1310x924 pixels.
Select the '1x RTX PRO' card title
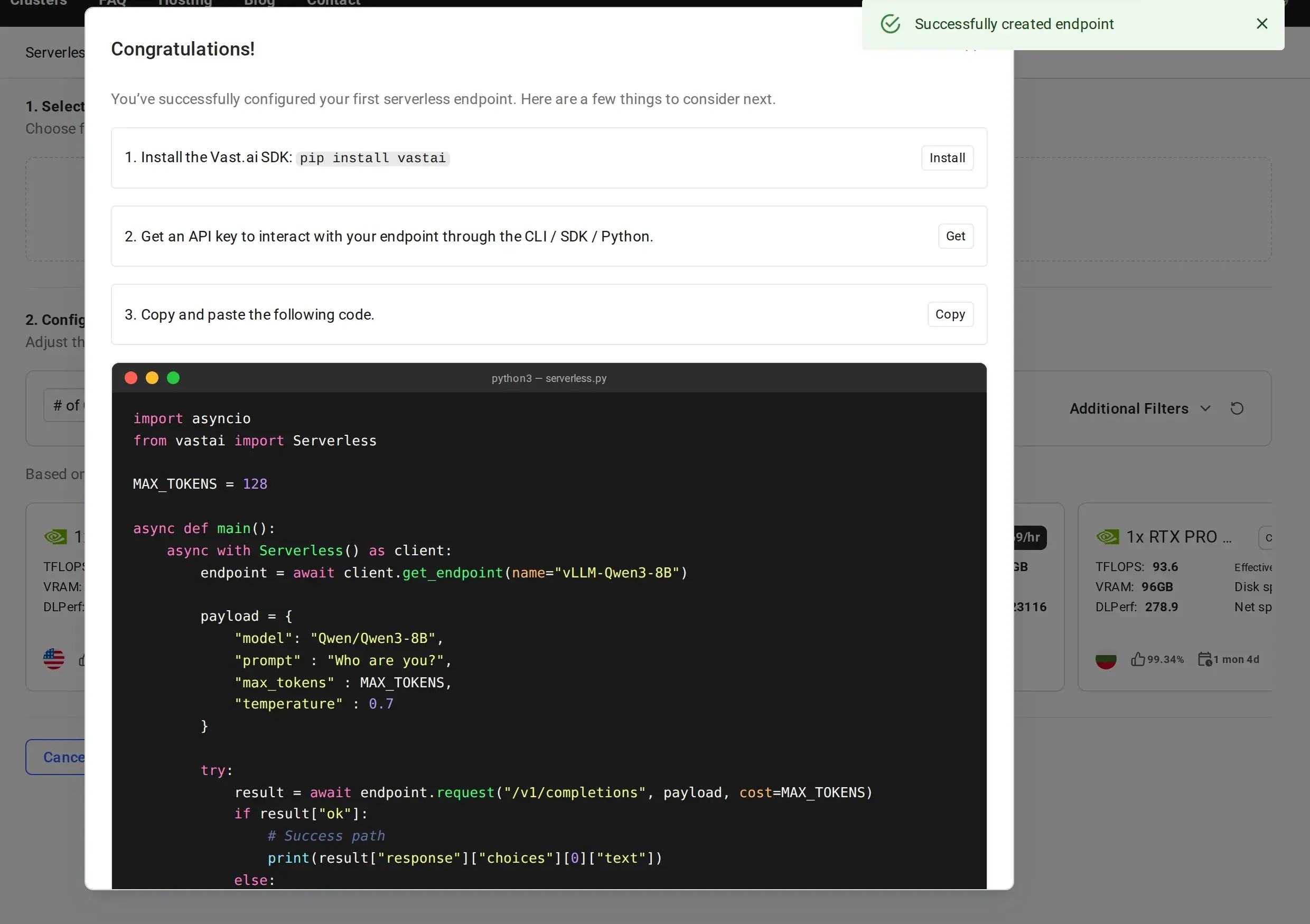point(1179,536)
